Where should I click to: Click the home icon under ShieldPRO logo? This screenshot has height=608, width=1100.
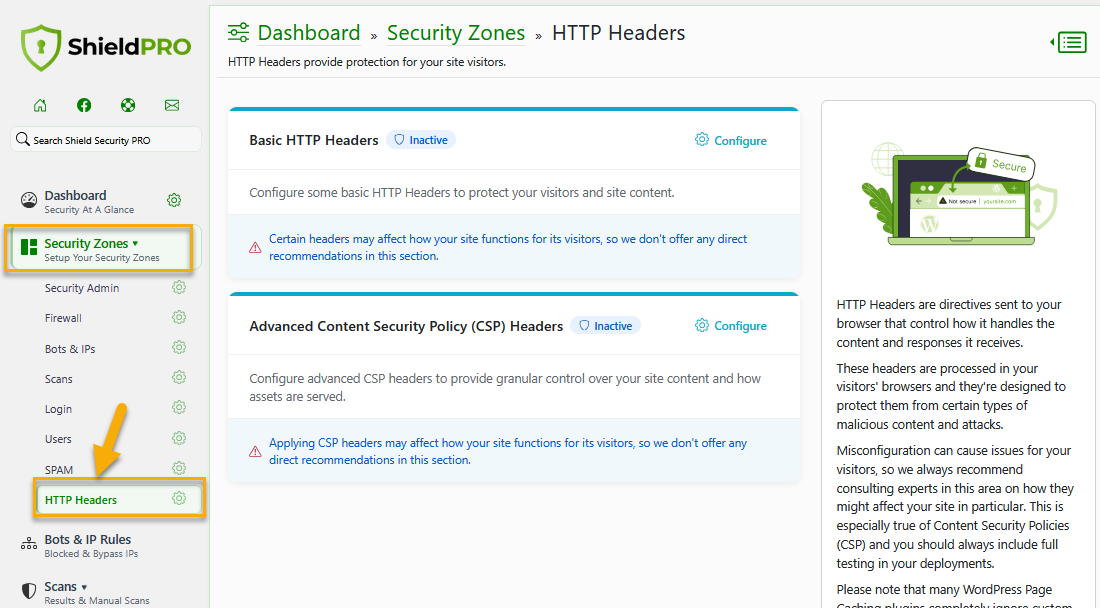(x=40, y=105)
